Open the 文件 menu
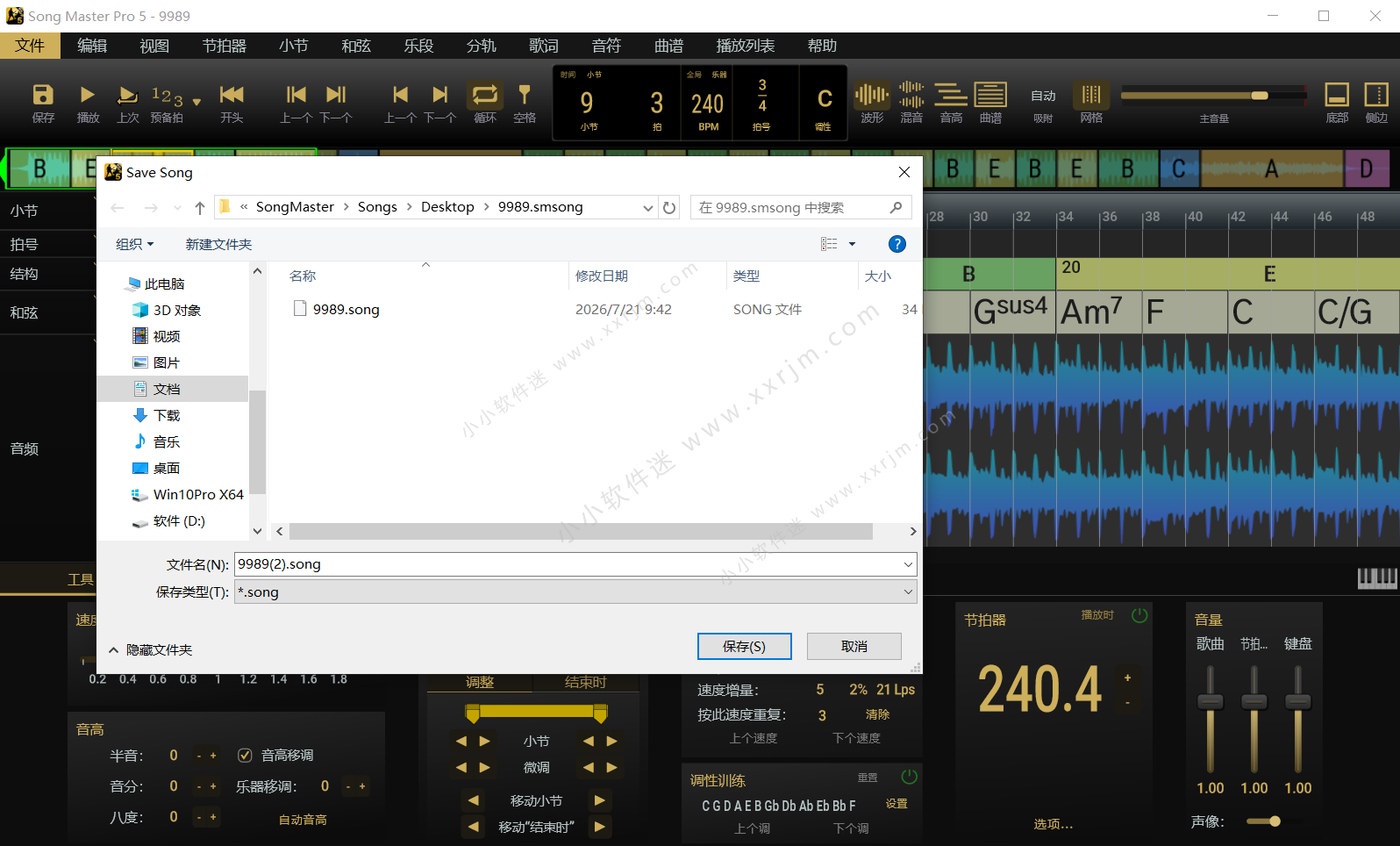Screen dimensions: 1400x846 30,46
